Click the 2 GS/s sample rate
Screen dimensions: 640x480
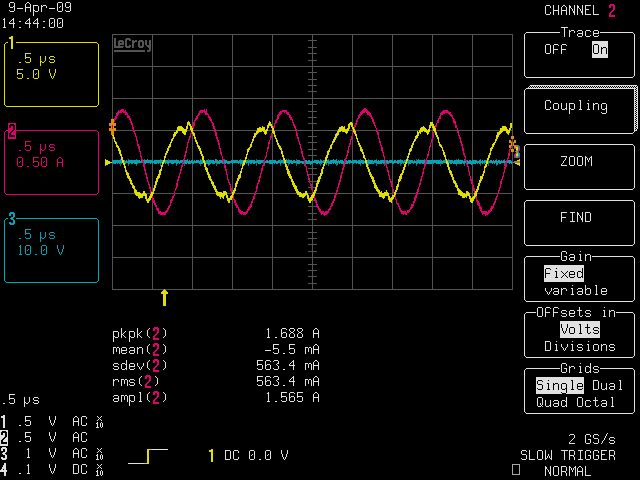click(x=592, y=439)
